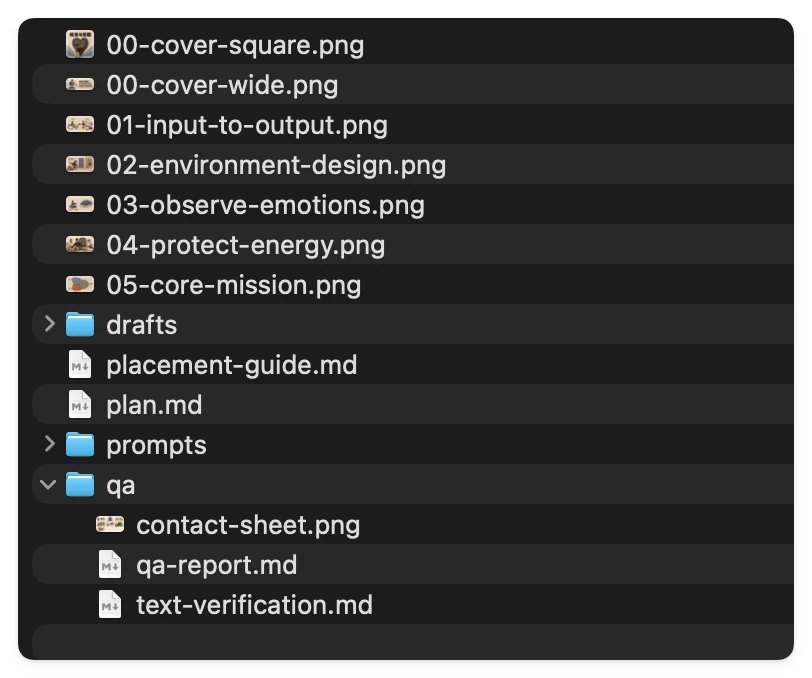Select the file name qa-report.md
This screenshot has height=678, width=812.
coord(216,565)
